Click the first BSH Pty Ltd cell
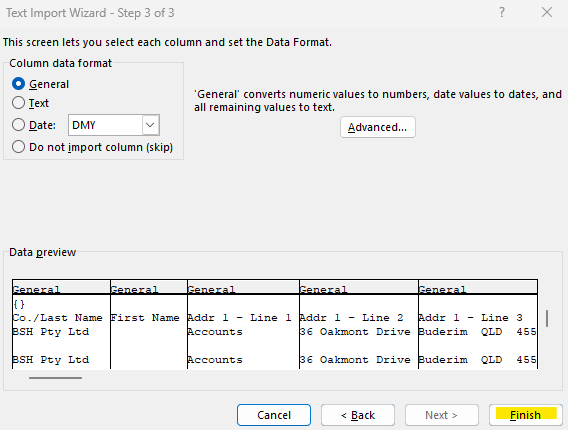568x430 pixels. 51,332
